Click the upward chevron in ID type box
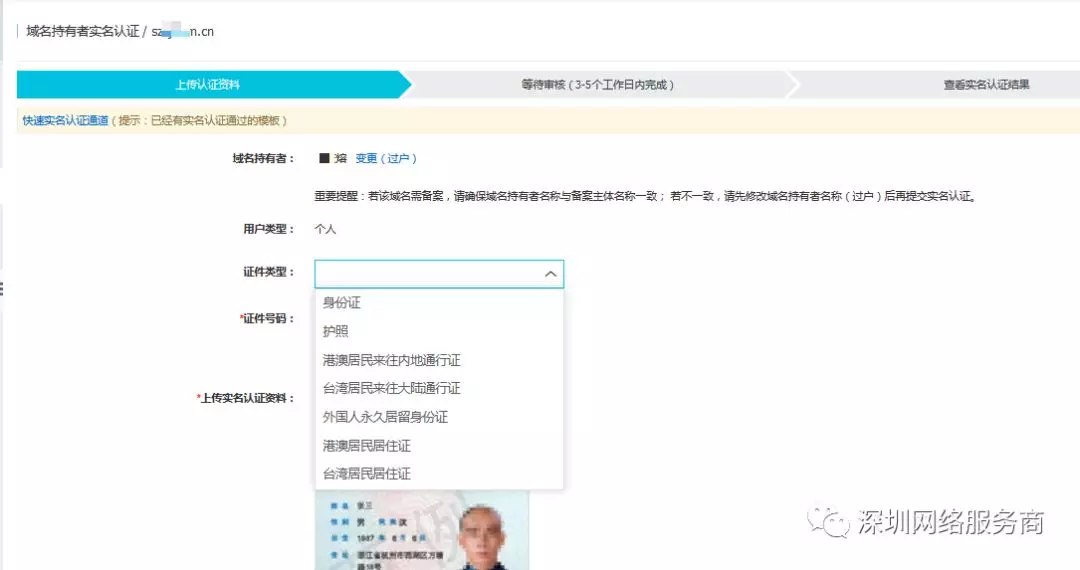The width and height of the screenshot is (1080, 570). [x=550, y=273]
